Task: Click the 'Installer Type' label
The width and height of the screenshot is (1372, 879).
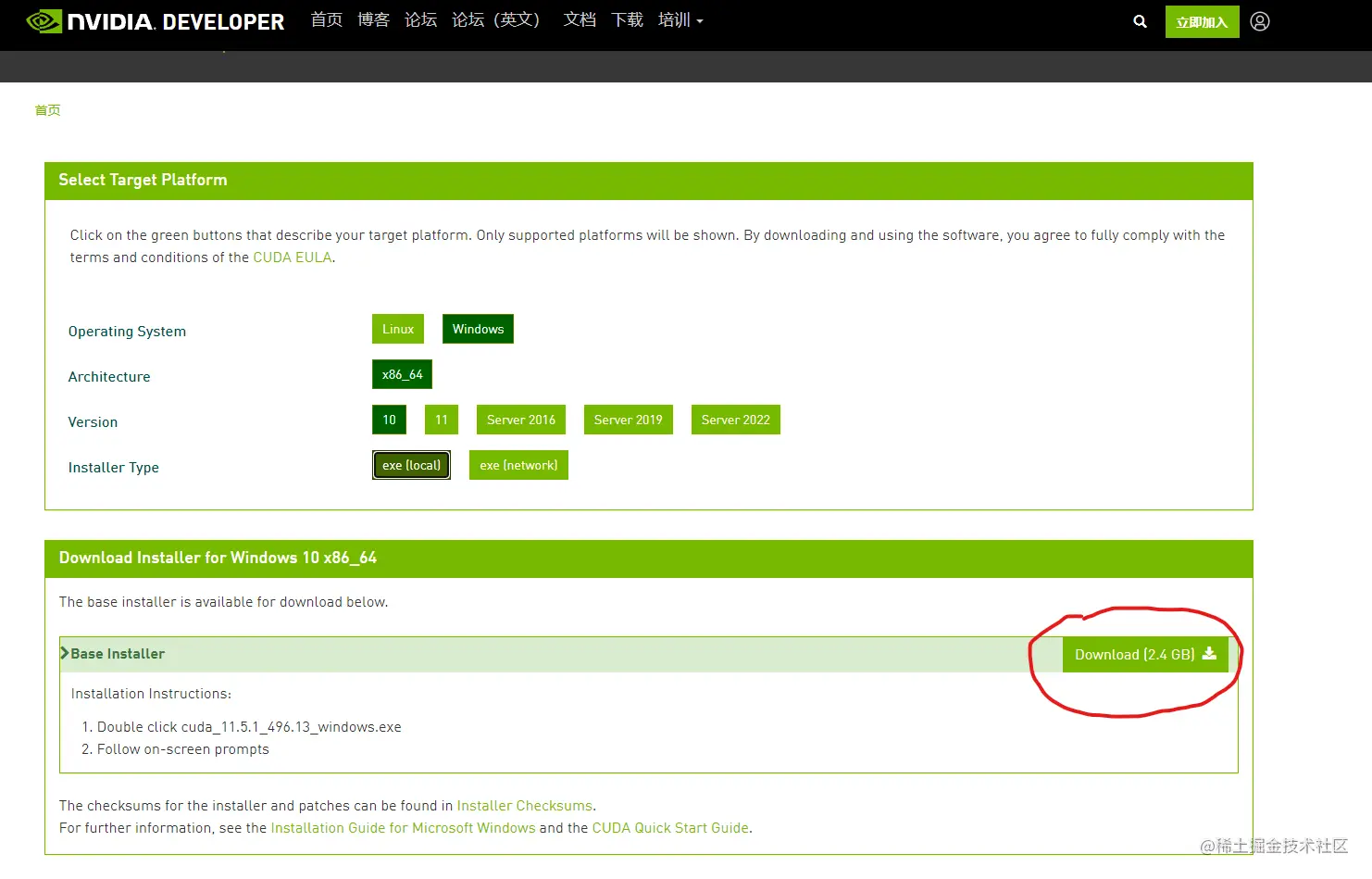Action: coord(114,468)
